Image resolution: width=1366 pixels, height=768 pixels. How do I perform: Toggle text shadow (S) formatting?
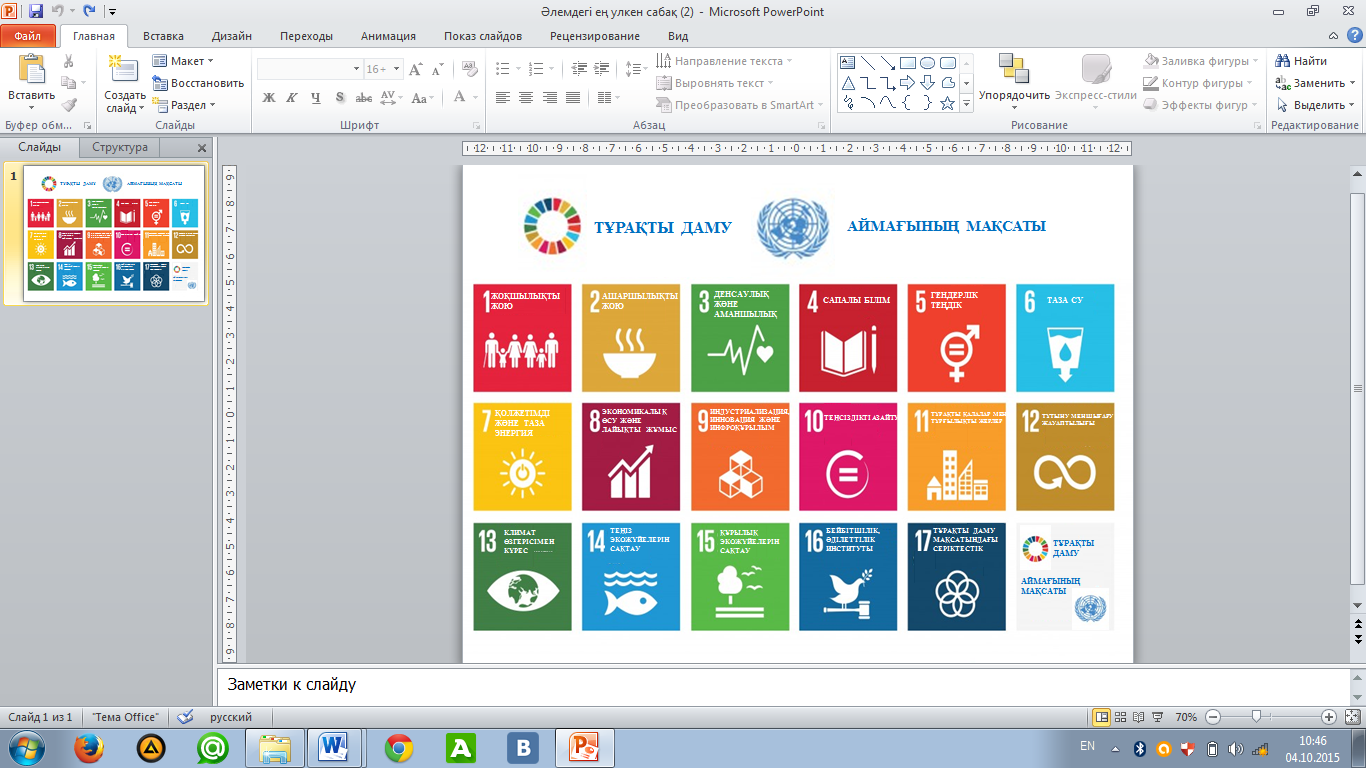(340, 97)
